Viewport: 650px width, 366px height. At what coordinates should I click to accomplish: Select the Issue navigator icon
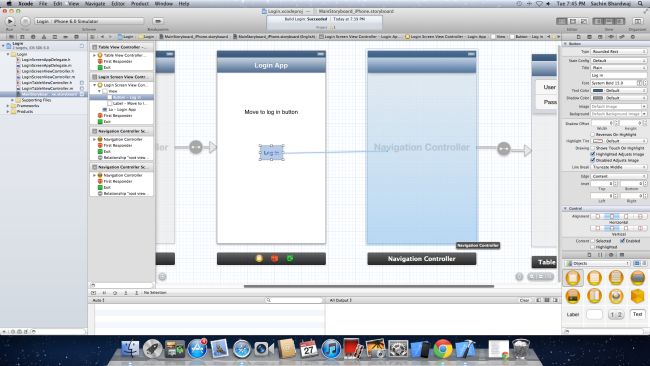[x=44, y=37]
